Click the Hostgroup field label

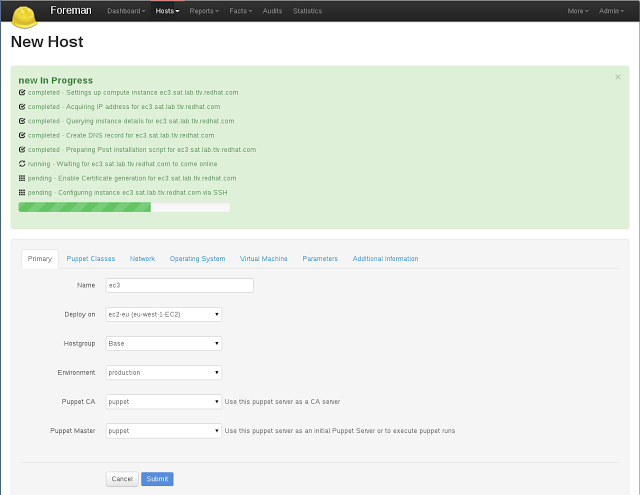coord(79,344)
